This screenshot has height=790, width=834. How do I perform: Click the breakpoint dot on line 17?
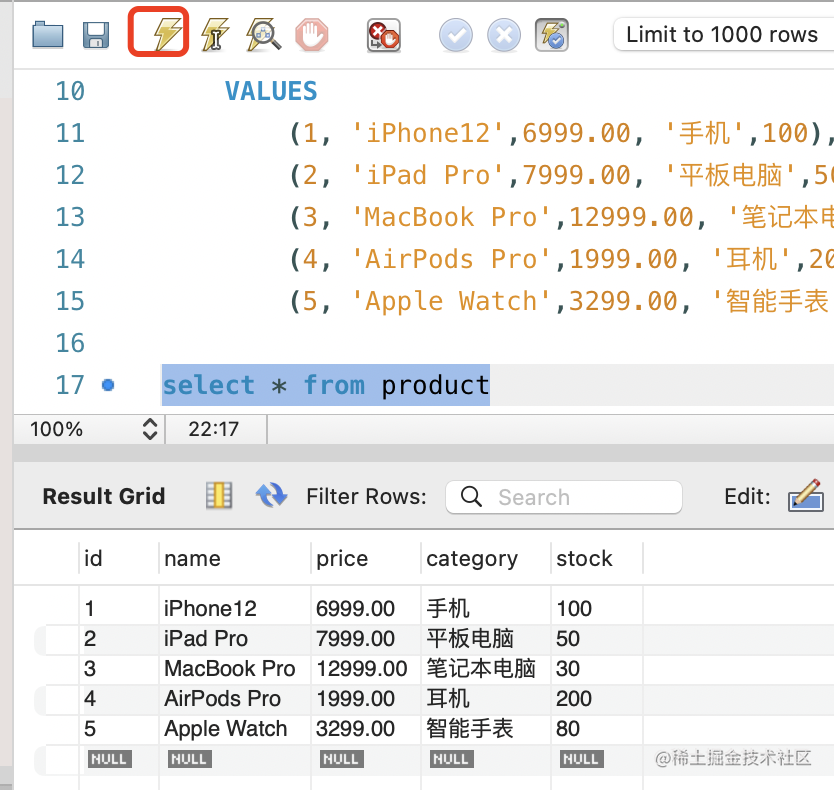[108, 385]
